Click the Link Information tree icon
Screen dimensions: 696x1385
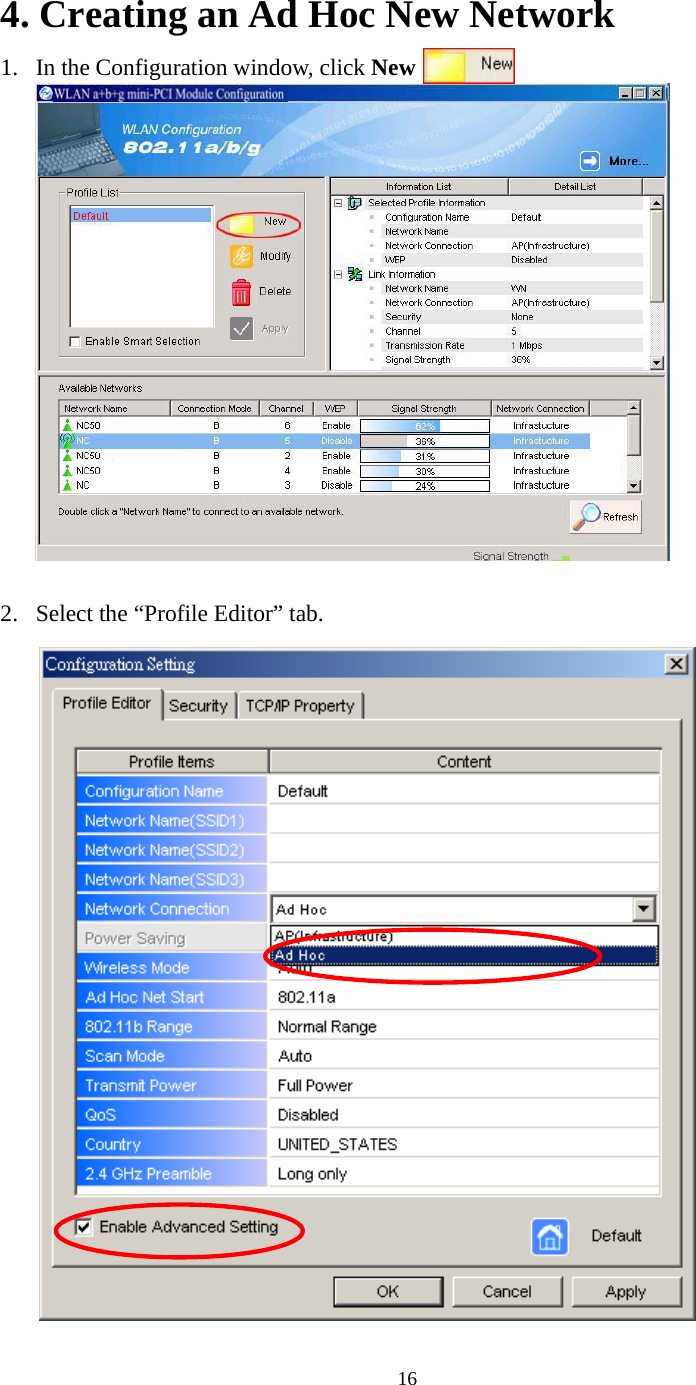354,274
